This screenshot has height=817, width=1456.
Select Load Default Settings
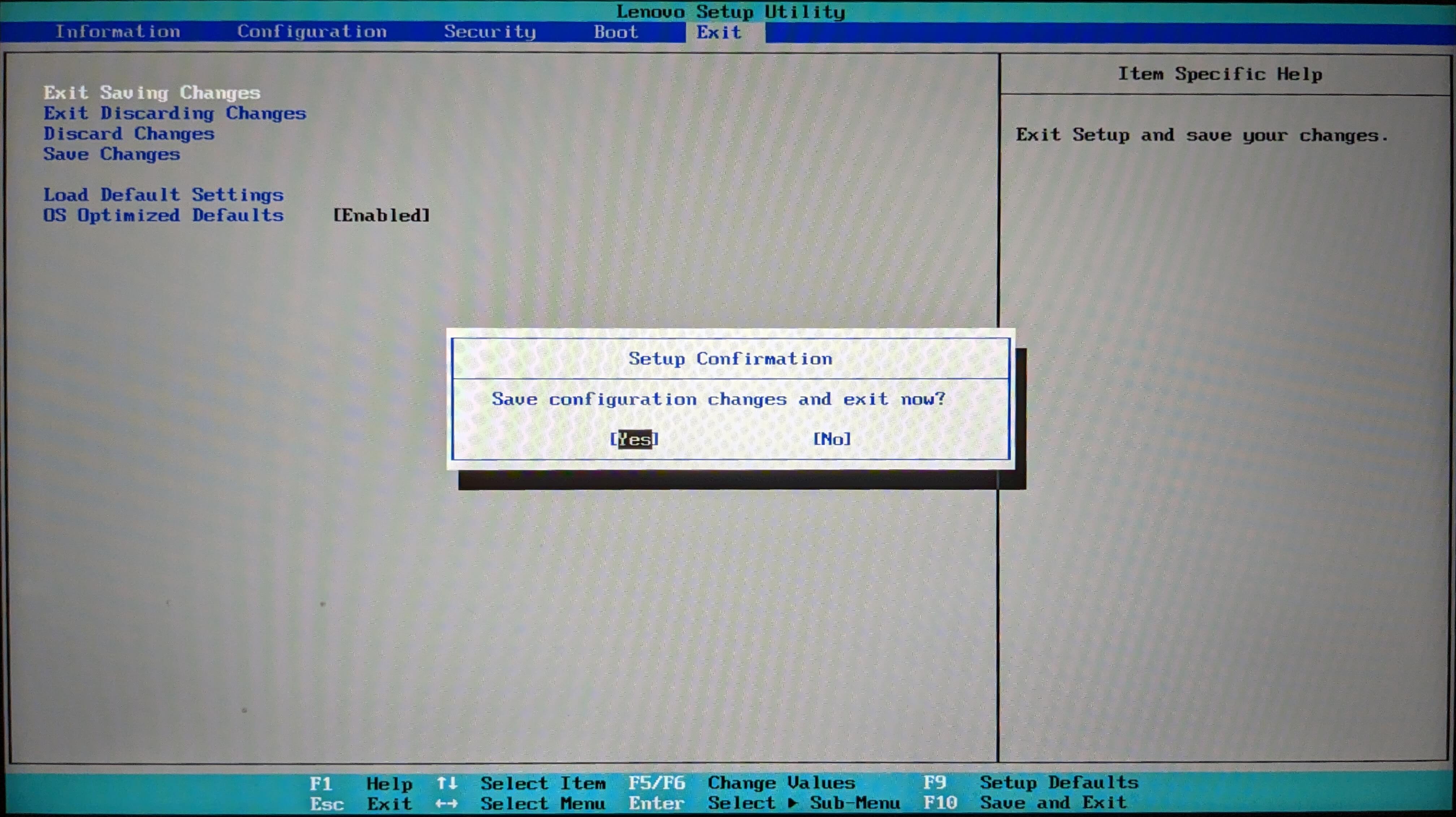click(x=163, y=195)
